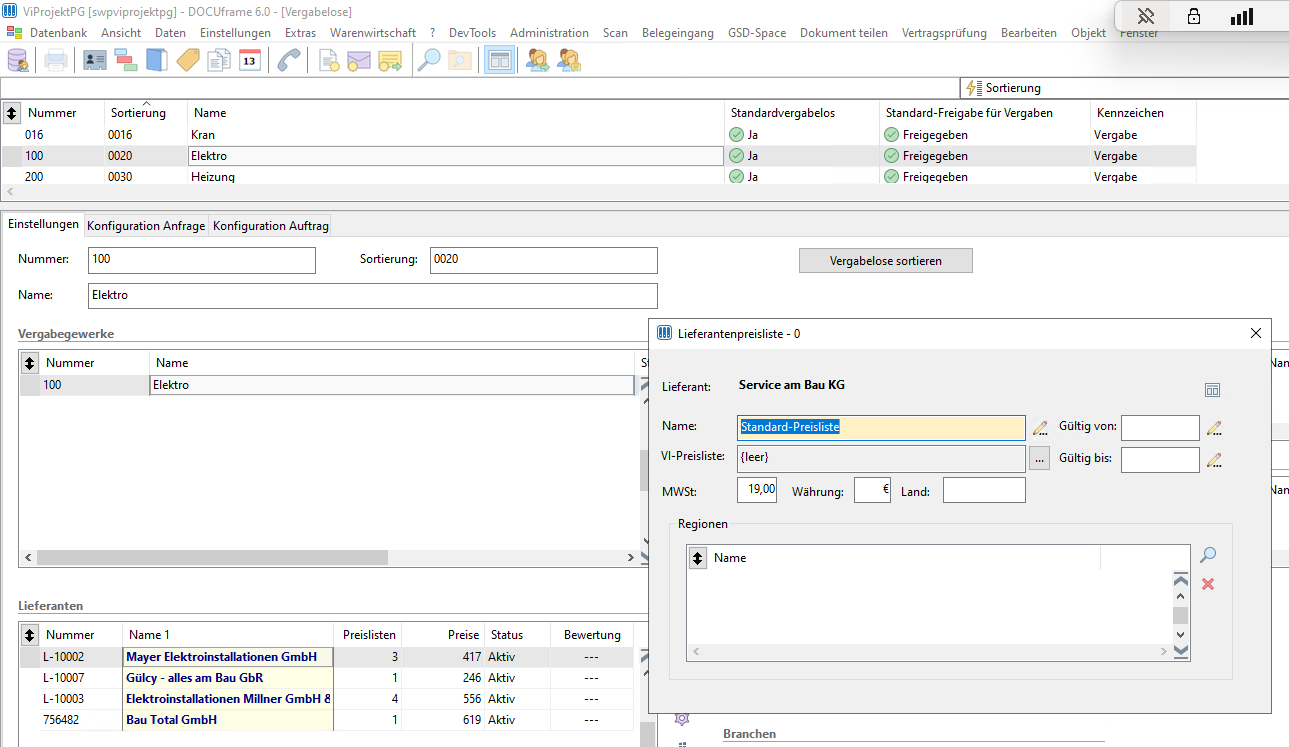Click the pencil icon beside Gültig bis
1289x747 pixels.
tap(1214, 460)
